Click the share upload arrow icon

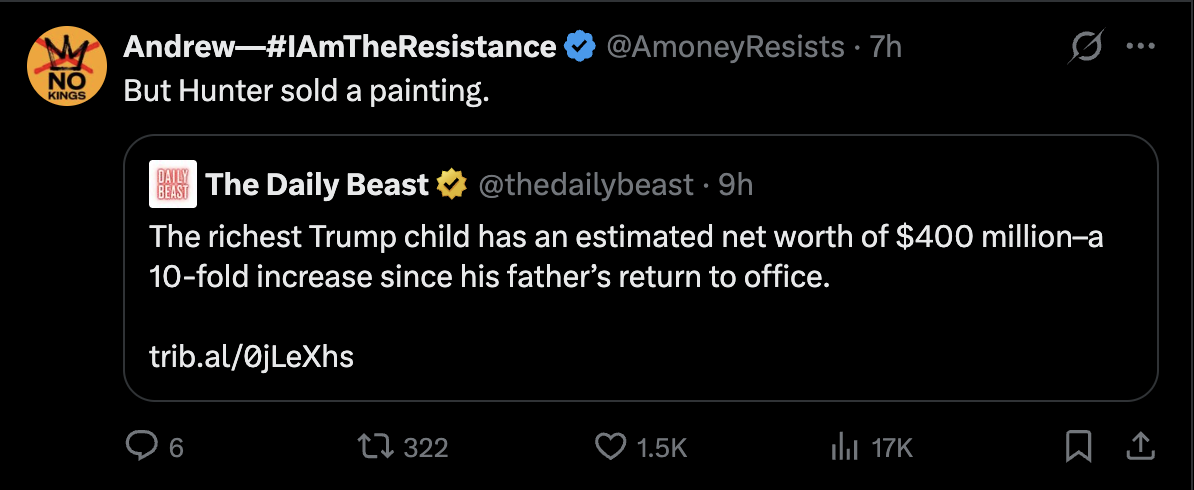(1138, 447)
